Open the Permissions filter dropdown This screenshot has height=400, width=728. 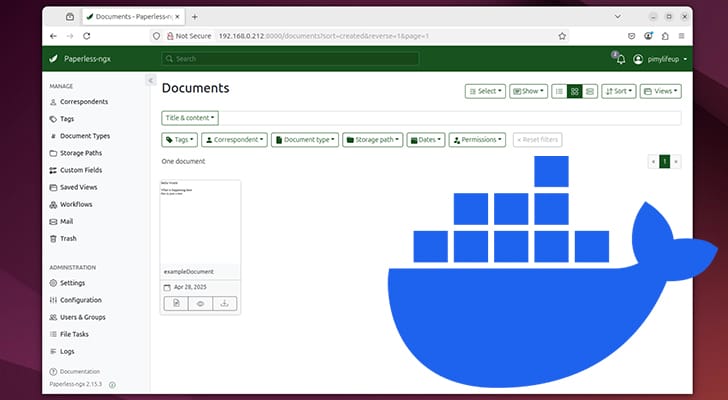tap(477, 140)
